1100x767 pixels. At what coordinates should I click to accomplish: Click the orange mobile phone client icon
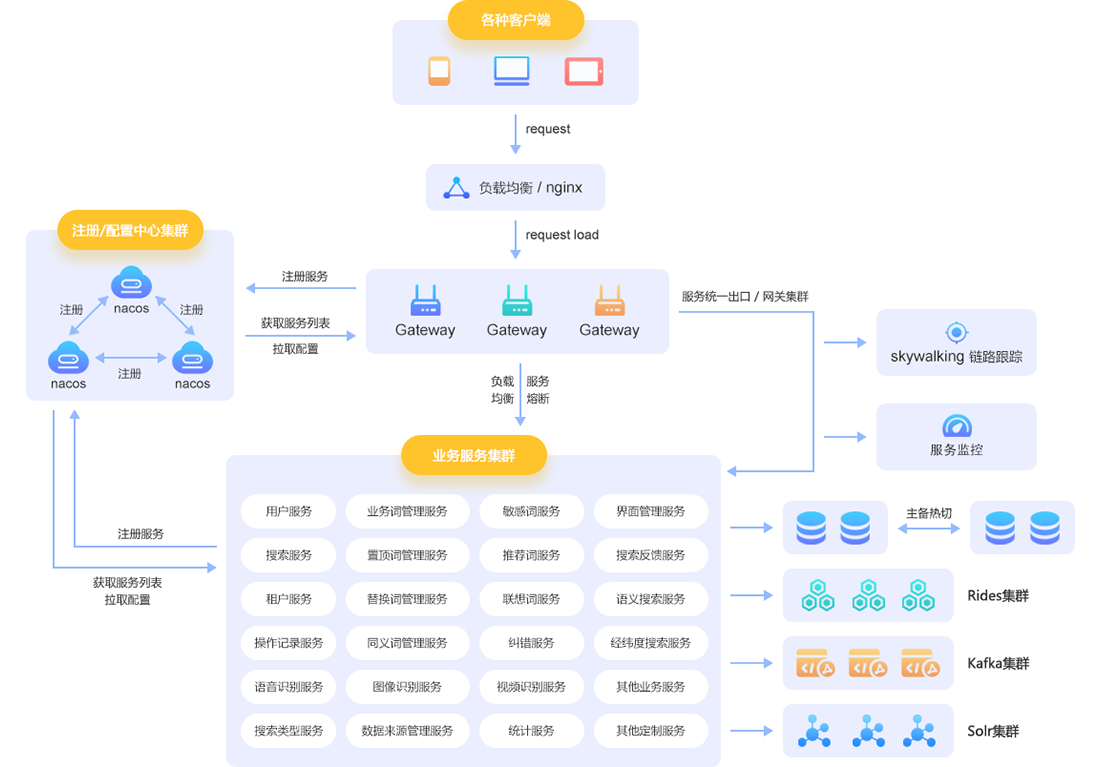(439, 71)
